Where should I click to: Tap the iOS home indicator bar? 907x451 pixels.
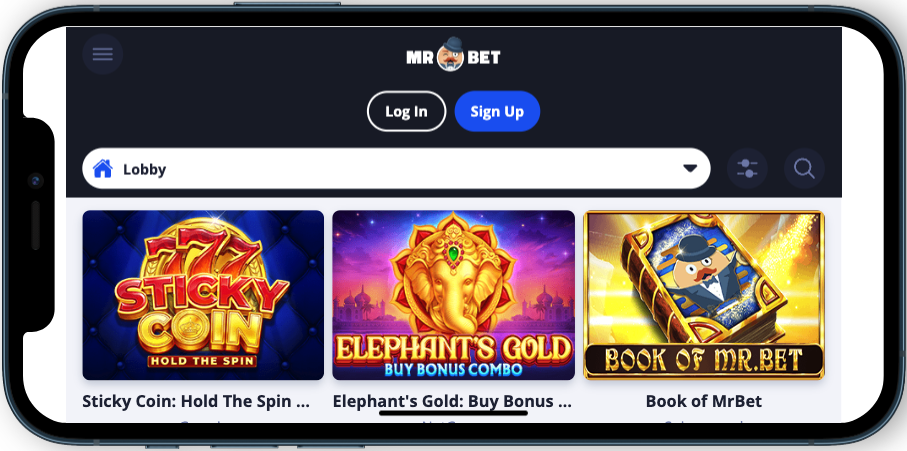click(x=454, y=413)
